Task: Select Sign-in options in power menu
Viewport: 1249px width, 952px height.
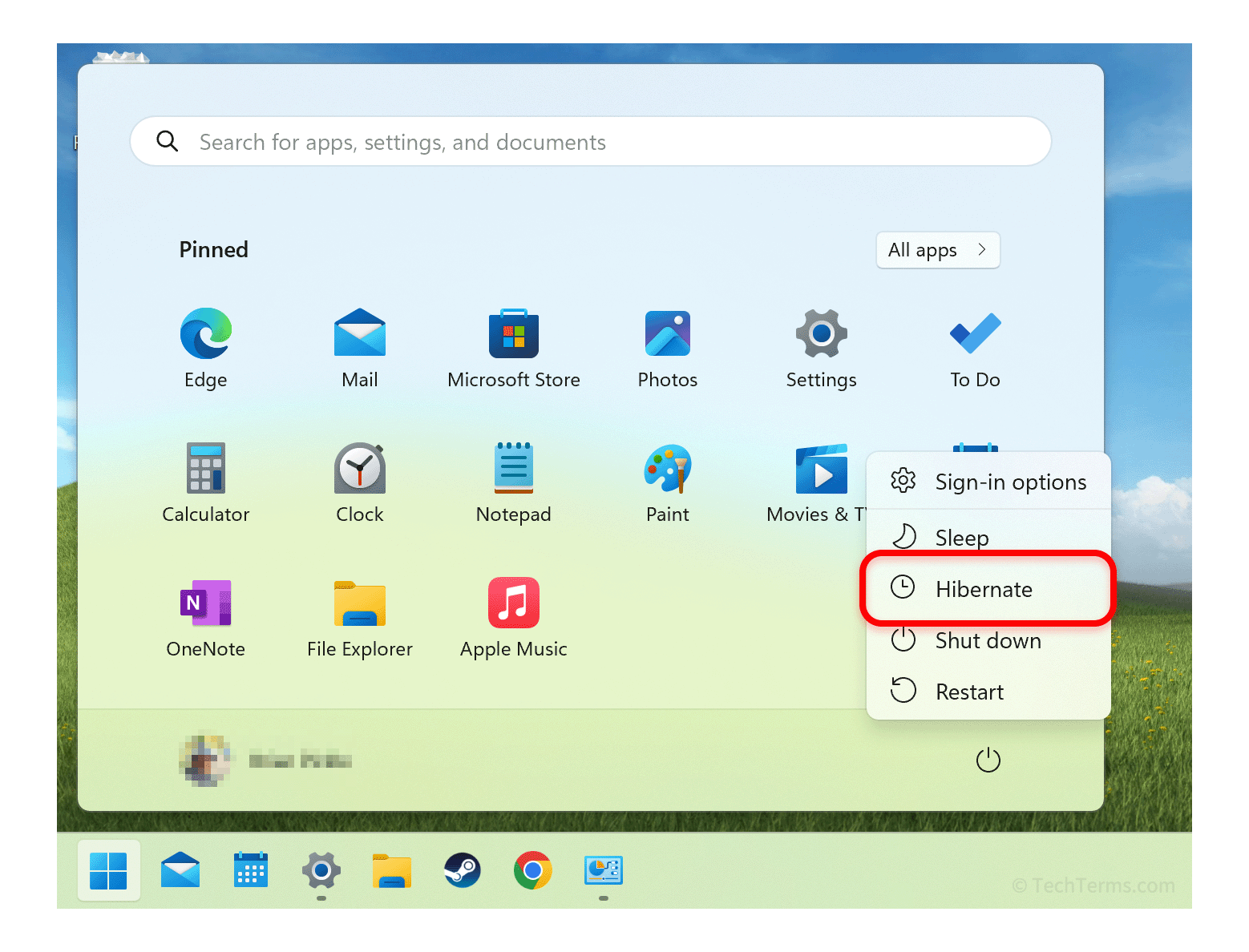Action: tap(988, 482)
